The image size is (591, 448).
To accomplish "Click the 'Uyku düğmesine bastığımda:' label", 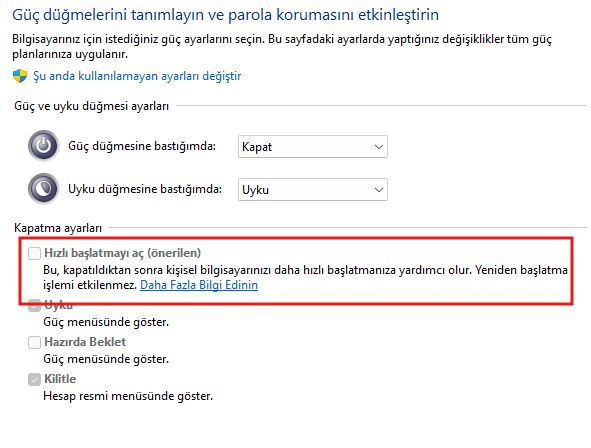I will [x=145, y=189].
